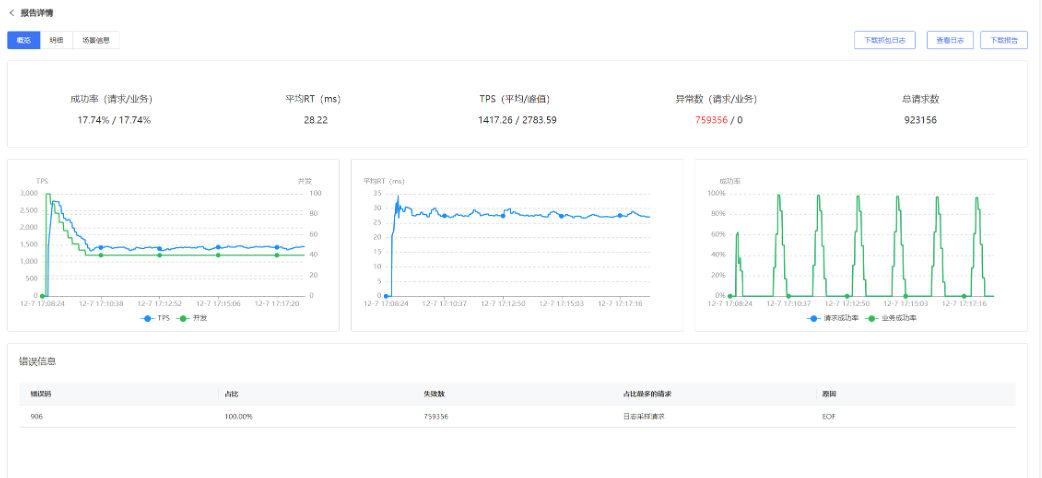Viewport: 1042px width, 478px height.
Task: Click the 失败数 column header
Action: click(432, 394)
